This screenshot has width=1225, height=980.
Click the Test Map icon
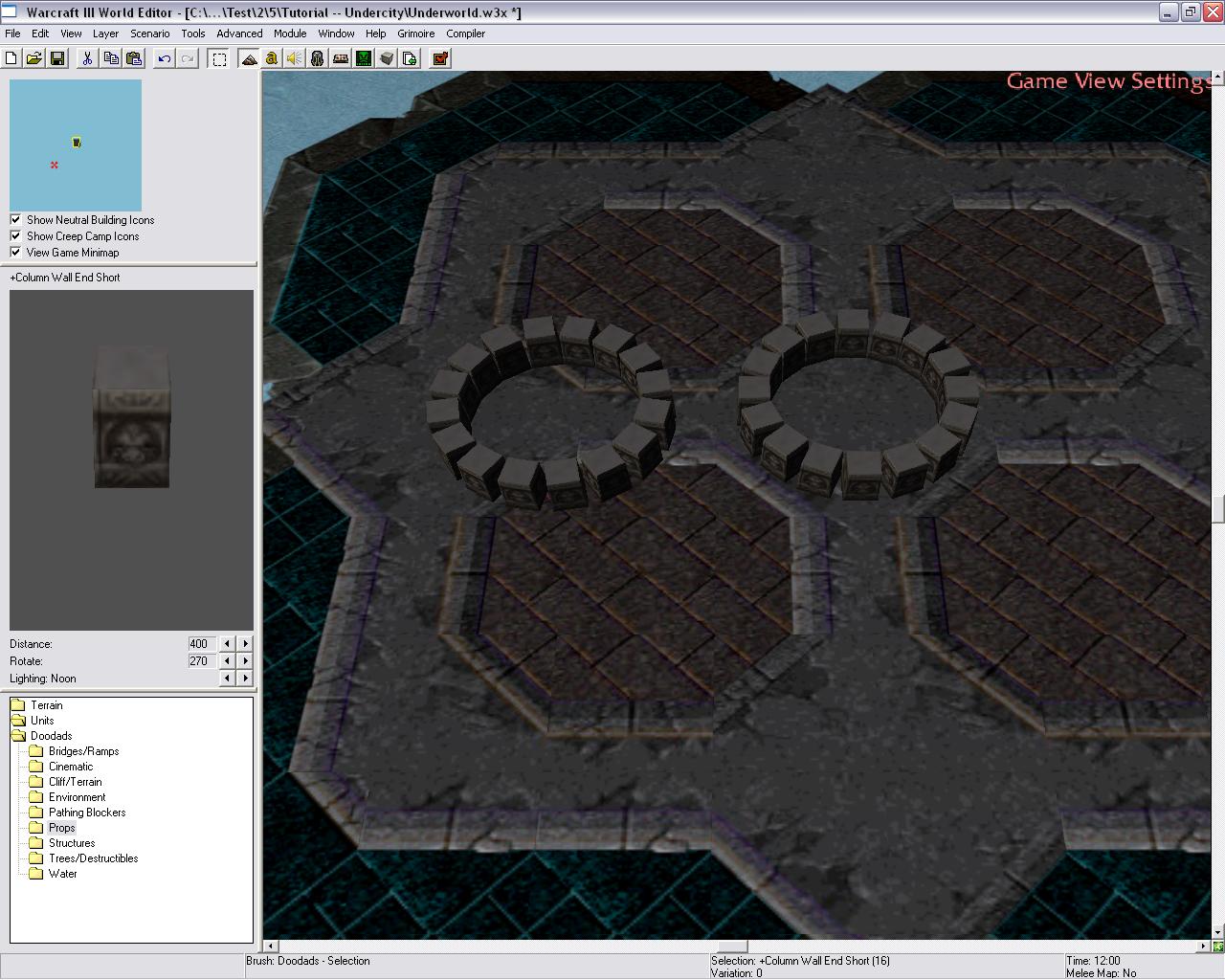[440, 58]
